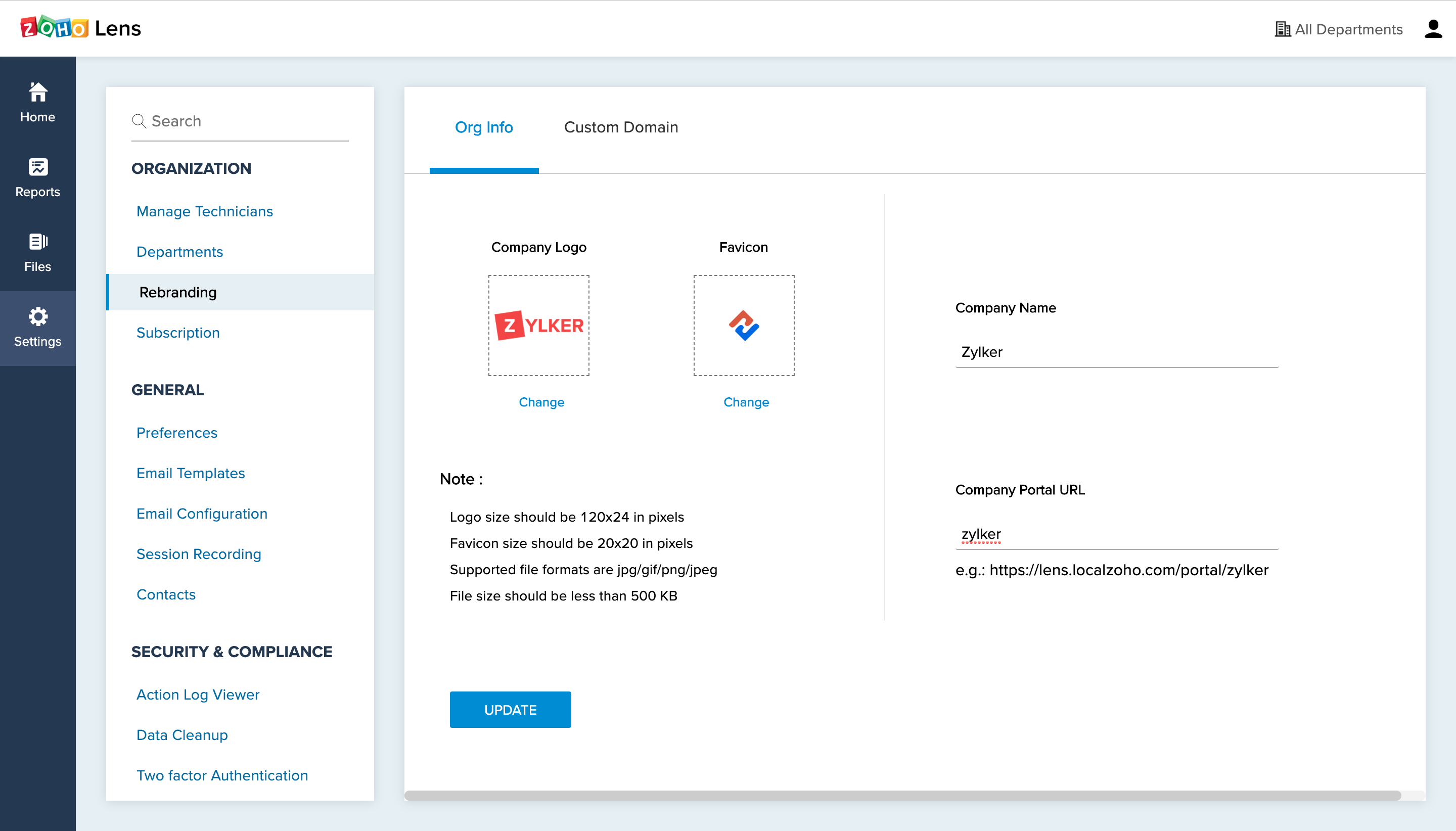Click Change under Favicon
The height and width of the screenshot is (831, 1456).
tap(745, 402)
